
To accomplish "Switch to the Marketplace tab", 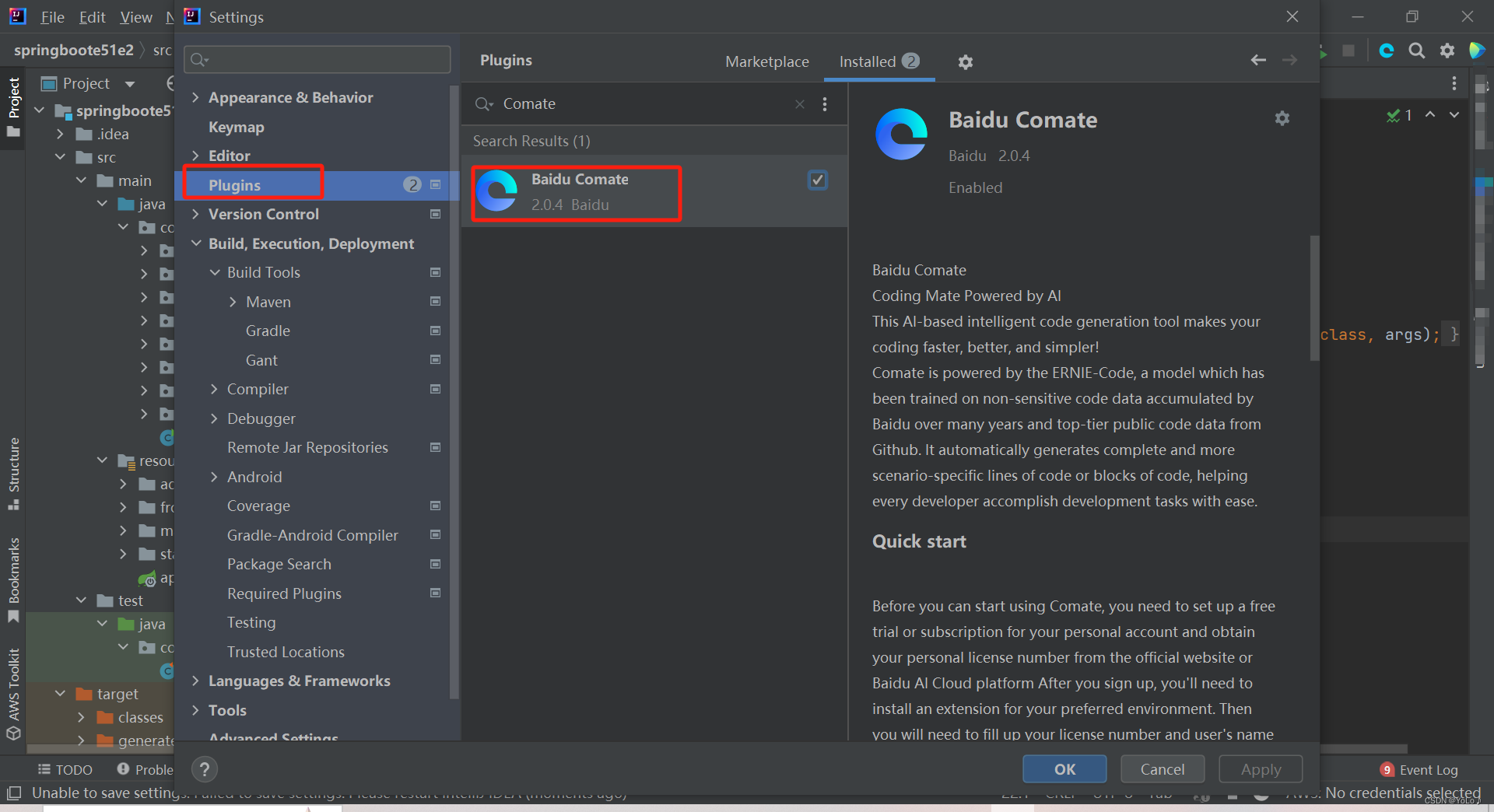I will point(766,61).
